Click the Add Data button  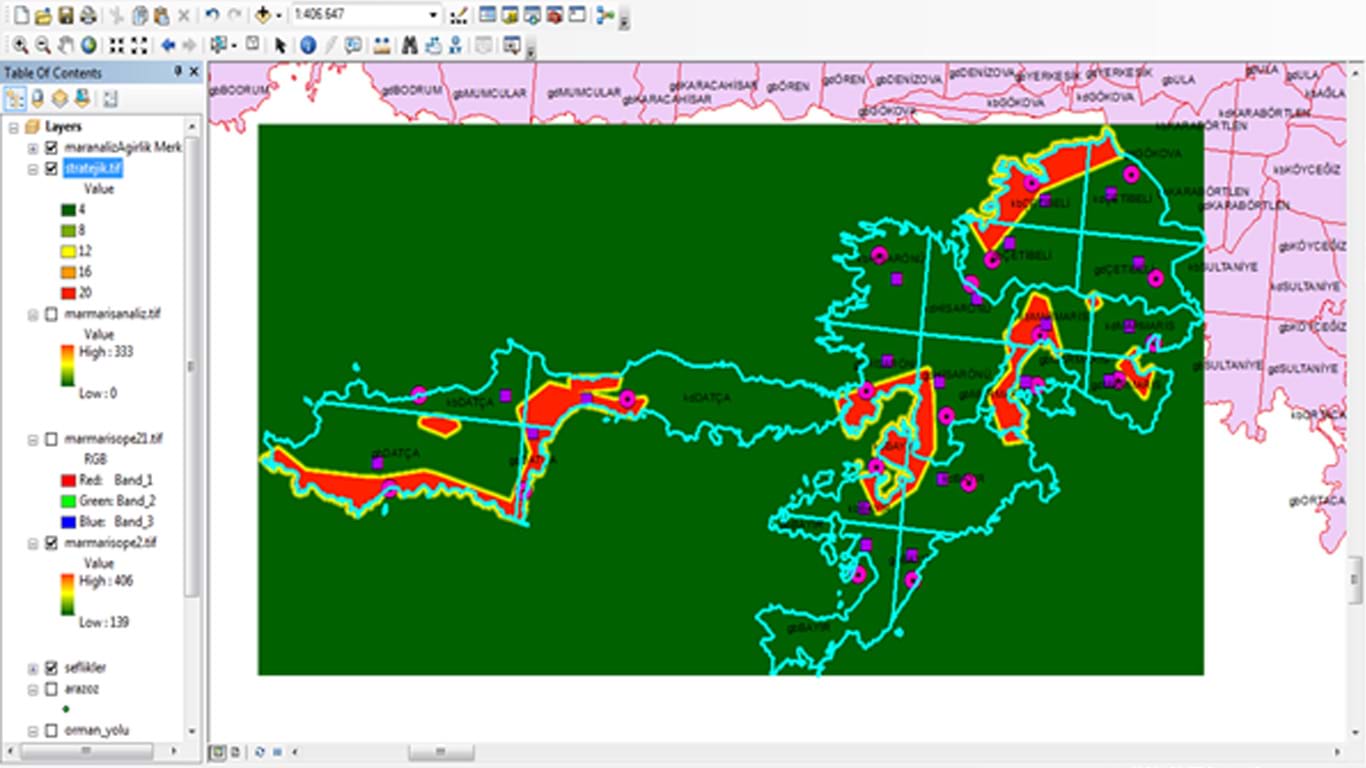pyautogui.click(x=262, y=16)
